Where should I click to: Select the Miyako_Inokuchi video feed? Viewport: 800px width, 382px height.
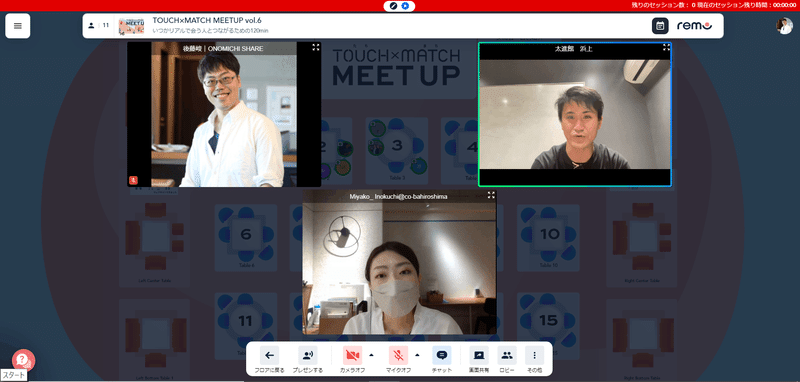point(399,262)
